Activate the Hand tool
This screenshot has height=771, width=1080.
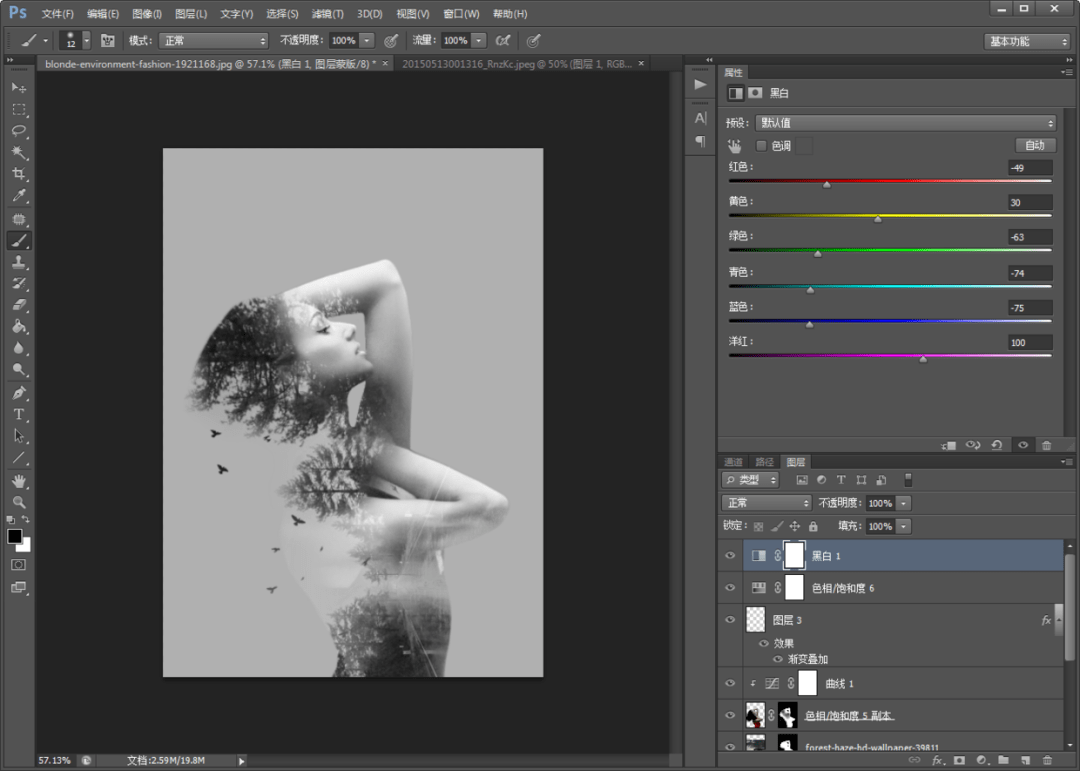click(19, 481)
